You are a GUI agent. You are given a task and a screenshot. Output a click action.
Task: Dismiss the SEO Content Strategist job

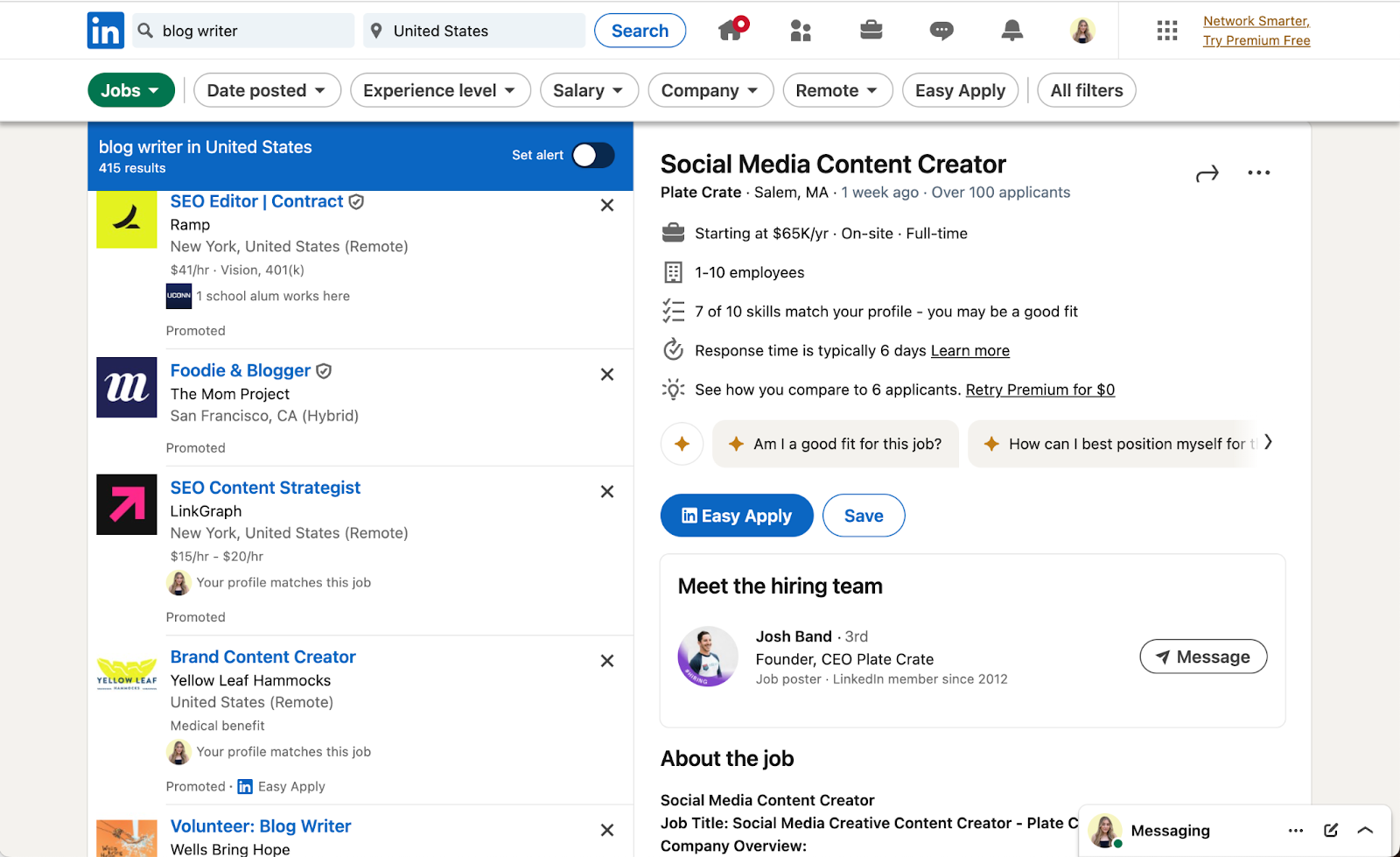point(607,492)
